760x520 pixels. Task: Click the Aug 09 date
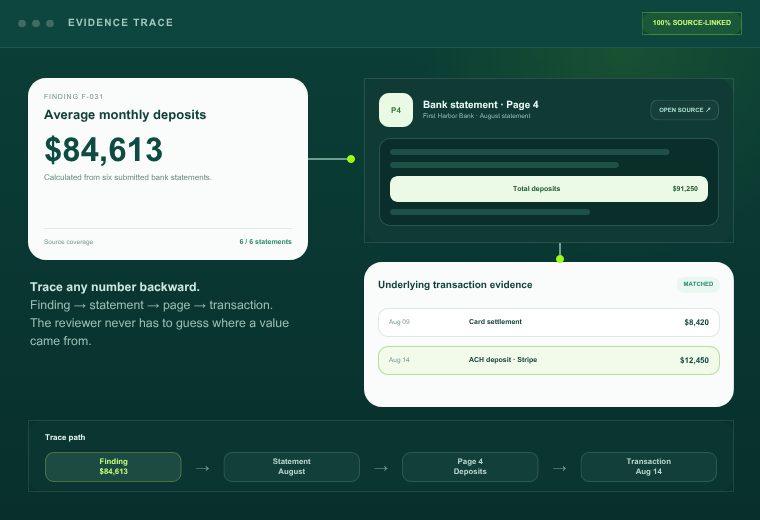399,322
